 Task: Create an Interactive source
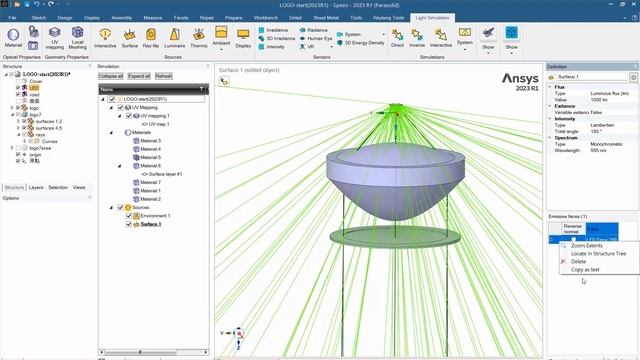[x=105, y=38]
